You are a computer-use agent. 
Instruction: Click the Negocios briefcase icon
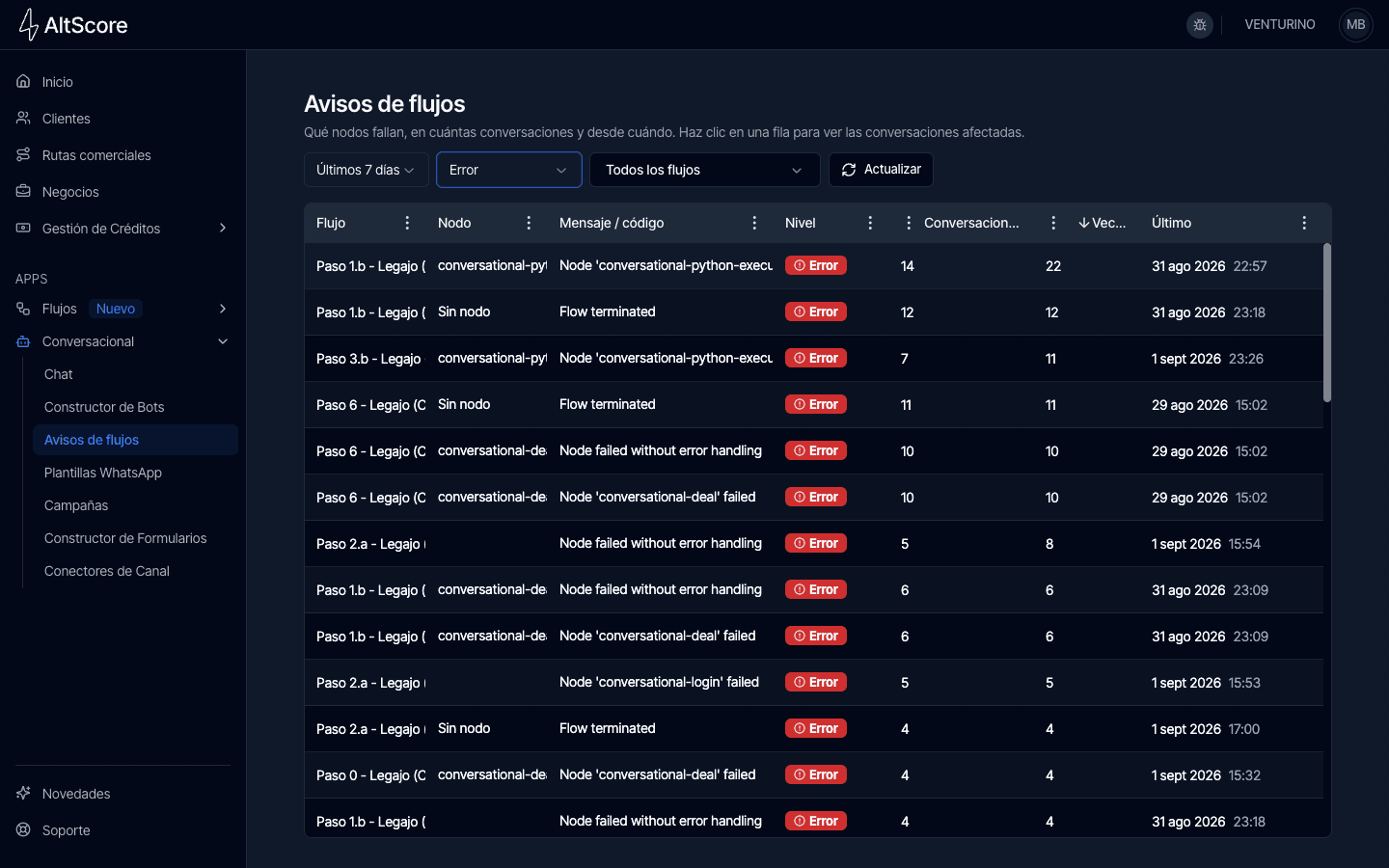[x=23, y=192]
